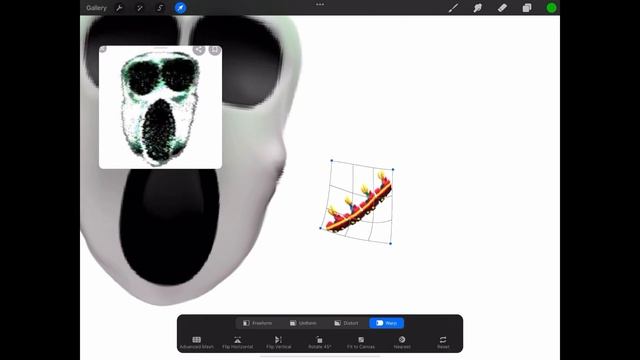Enable Advanced Mesh
This screenshot has width=640, height=360.
click(196, 342)
